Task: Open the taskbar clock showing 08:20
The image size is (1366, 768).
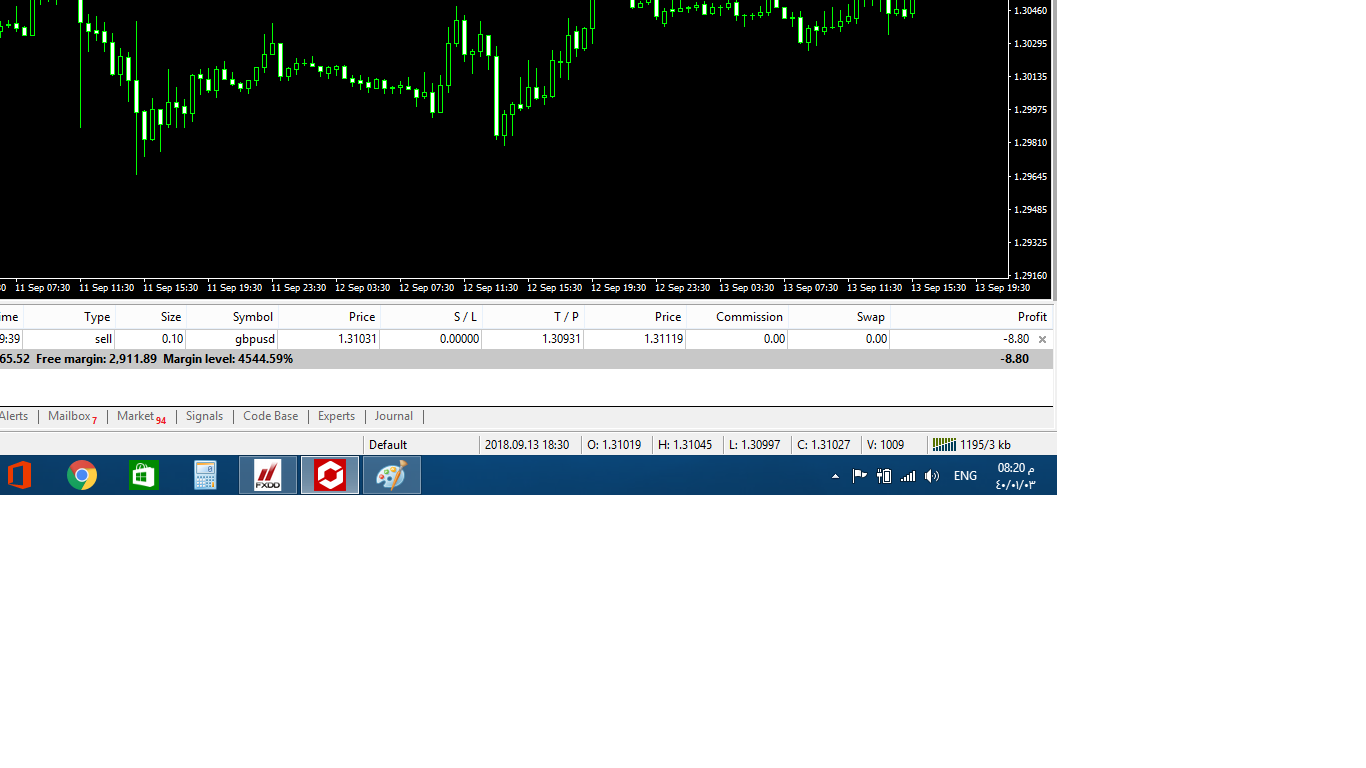Action: click(1015, 476)
